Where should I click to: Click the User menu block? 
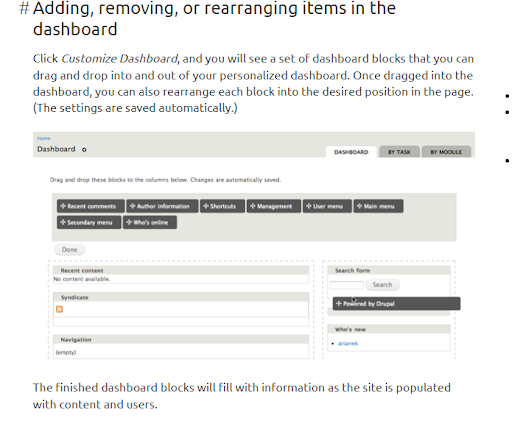coord(327,206)
